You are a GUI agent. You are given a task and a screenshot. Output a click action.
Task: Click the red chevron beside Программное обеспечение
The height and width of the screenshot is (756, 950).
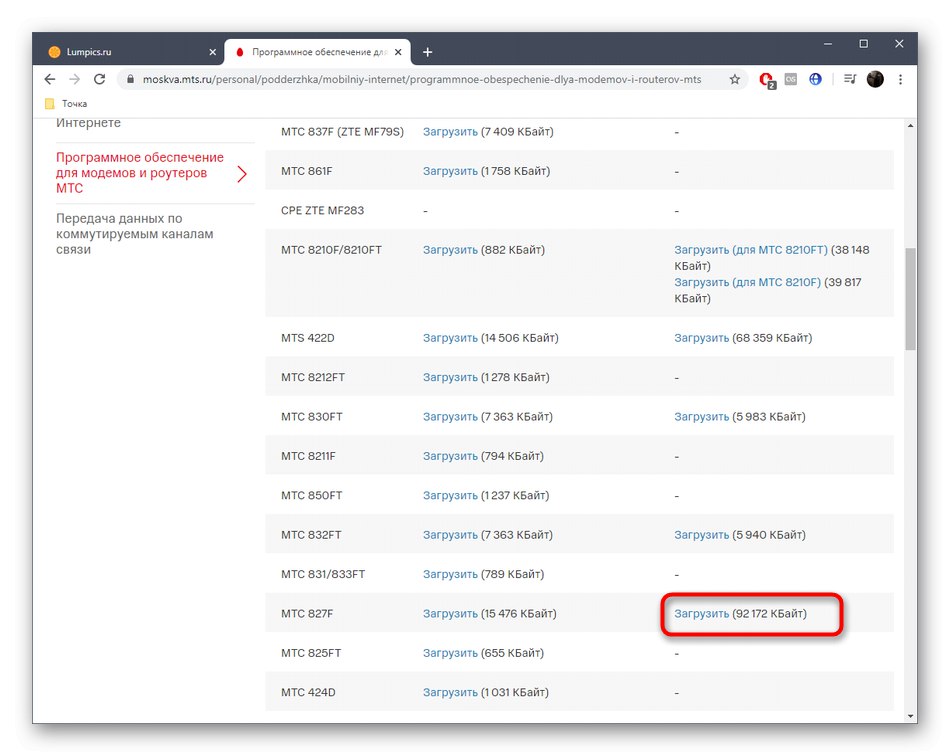242,174
